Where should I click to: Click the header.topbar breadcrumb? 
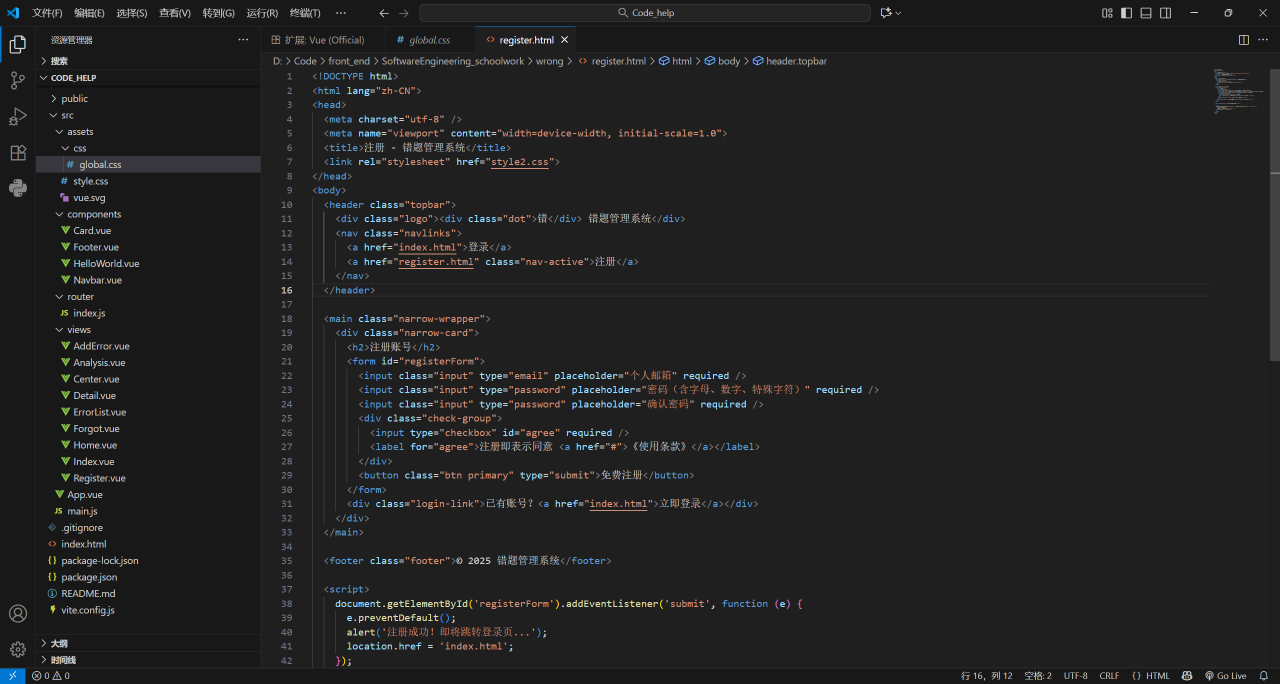coord(790,61)
